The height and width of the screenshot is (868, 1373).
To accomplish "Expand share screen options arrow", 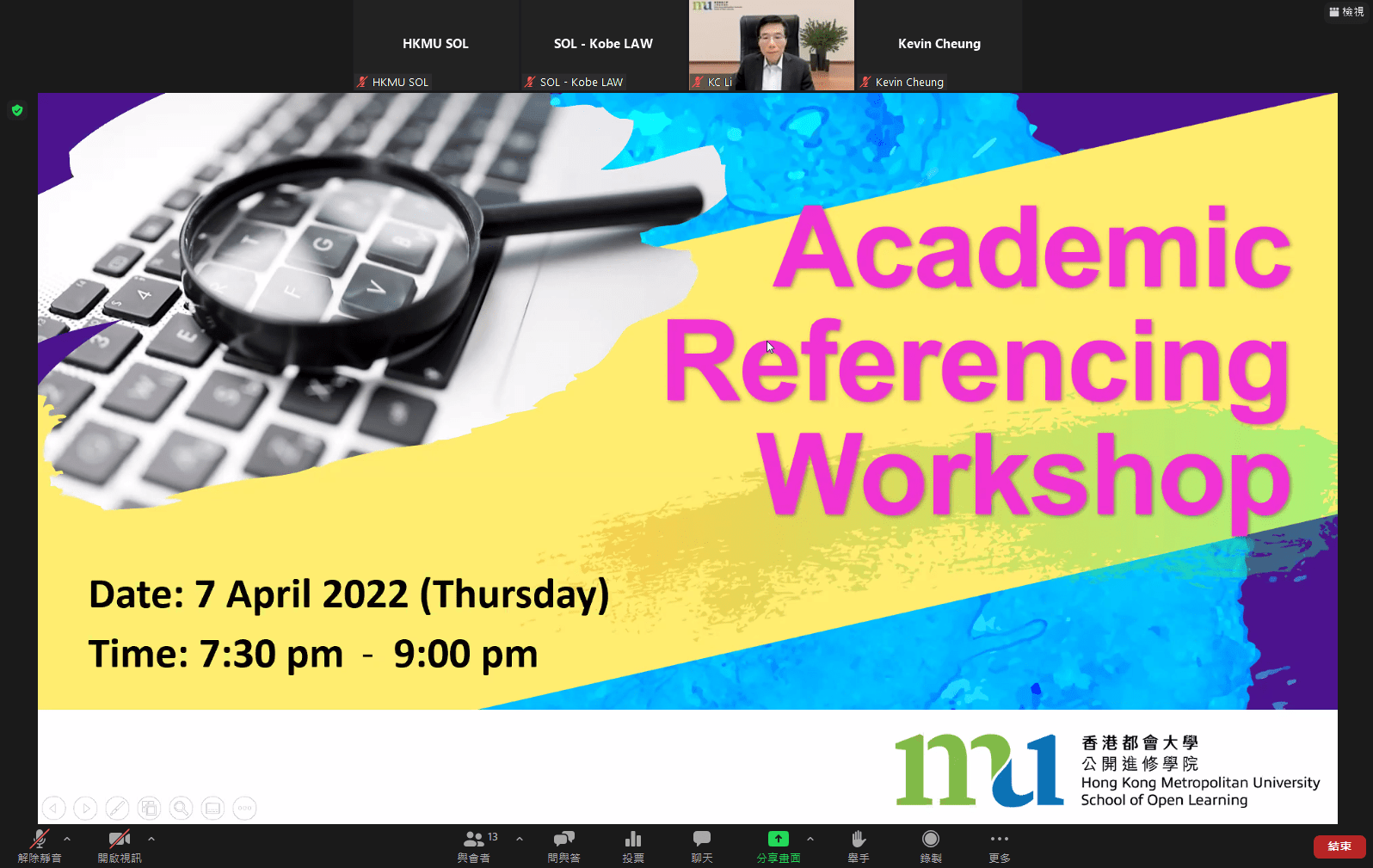I will point(810,839).
